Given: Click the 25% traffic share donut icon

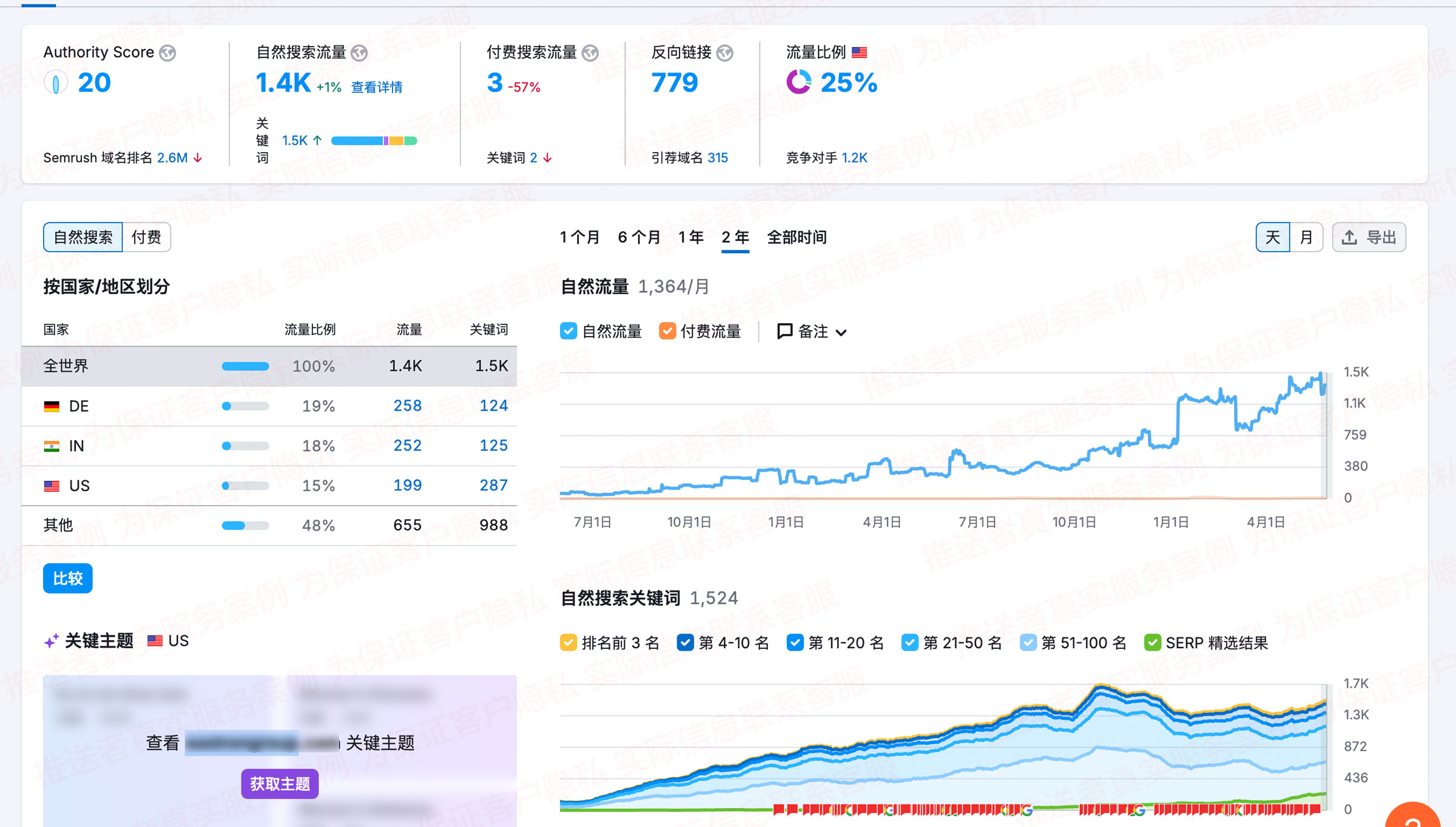Looking at the screenshot, I should pos(799,82).
